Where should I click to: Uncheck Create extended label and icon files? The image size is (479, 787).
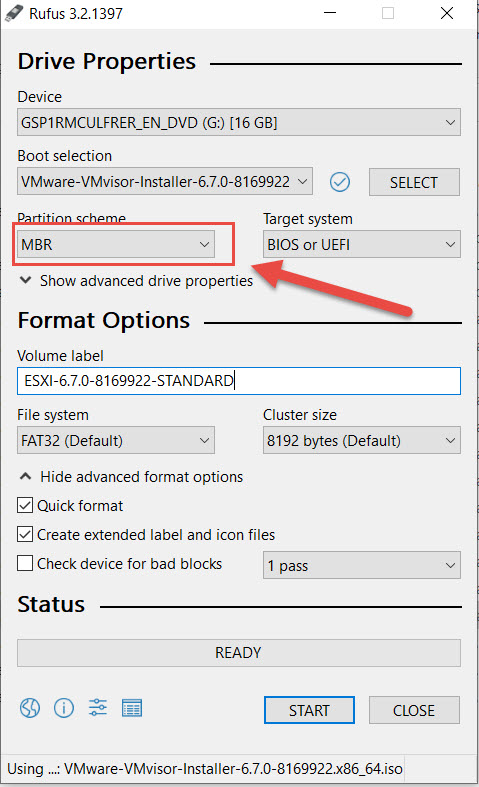click(25, 534)
